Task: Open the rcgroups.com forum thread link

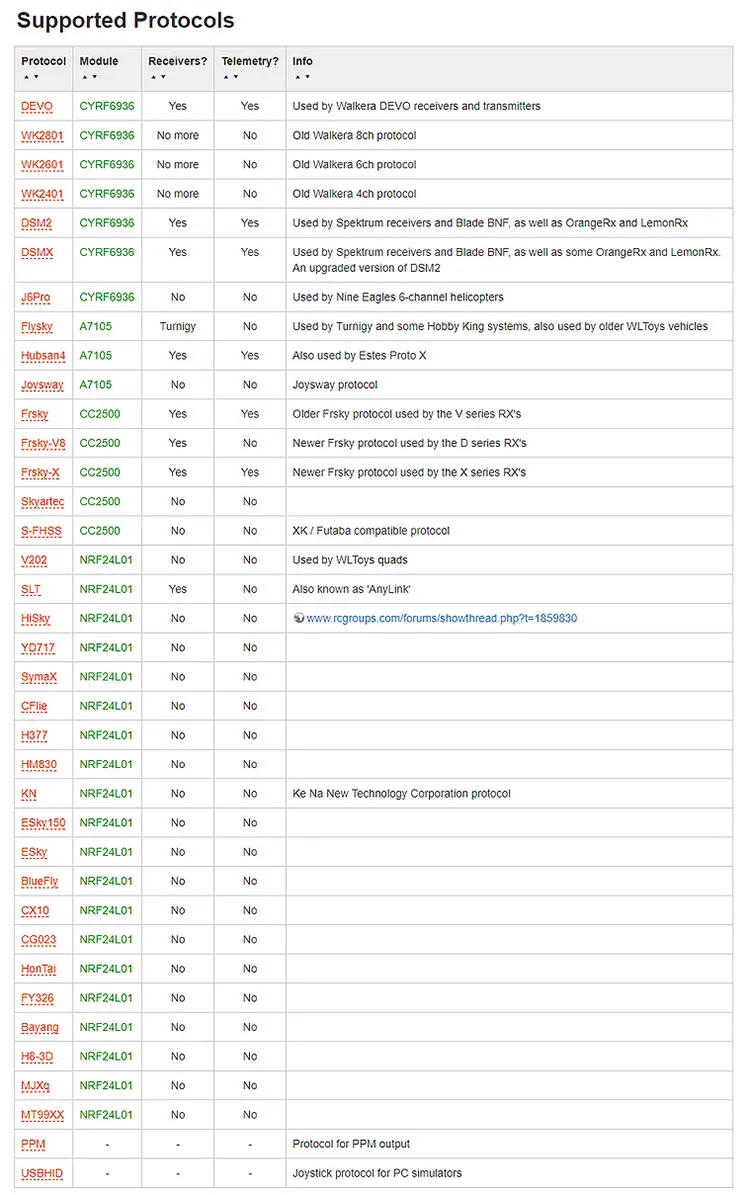Action: click(x=441, y=618)
